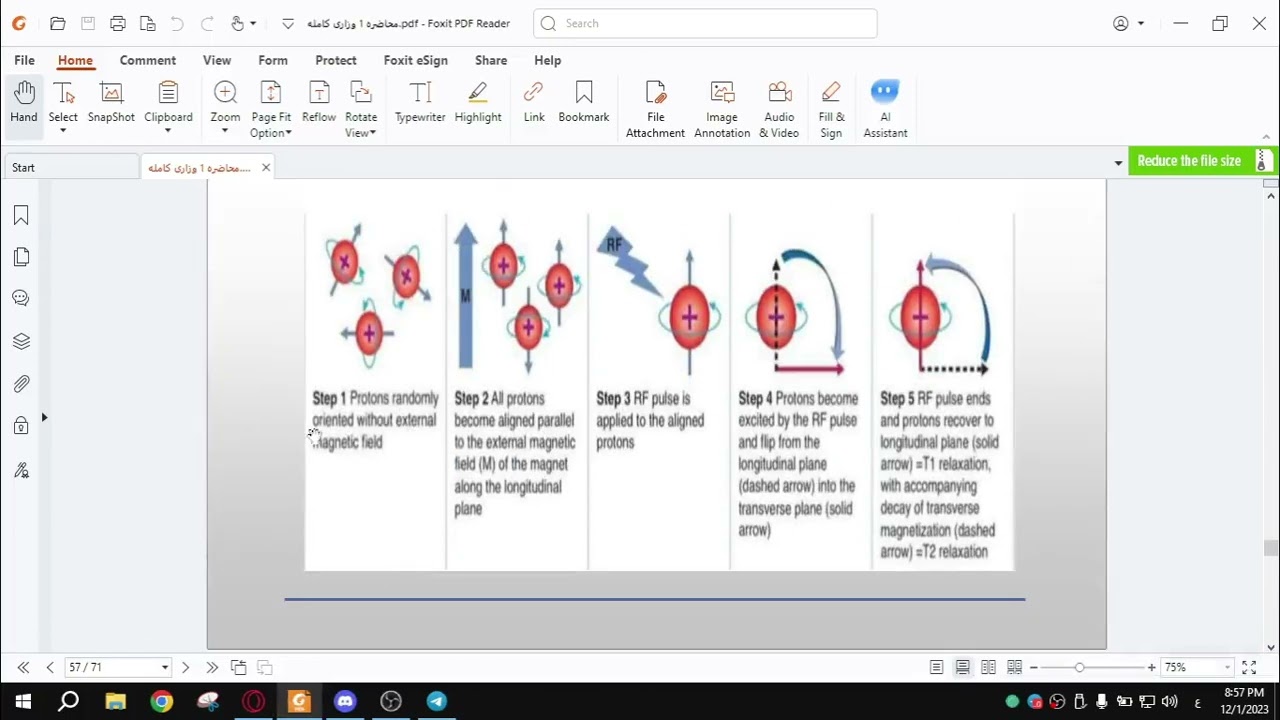
Task: Open the Start tab
Action: [x=71, y=168]
